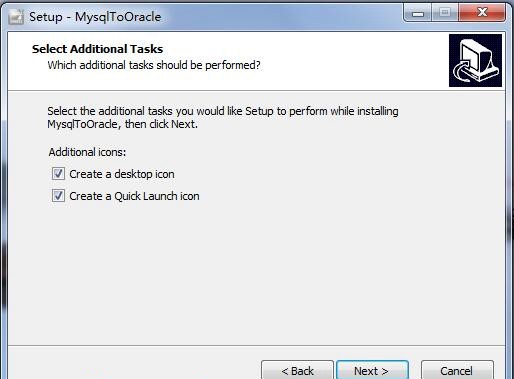514x379 pixels.
Task: Click the separator line above the buttons
Action: (257, 345)
